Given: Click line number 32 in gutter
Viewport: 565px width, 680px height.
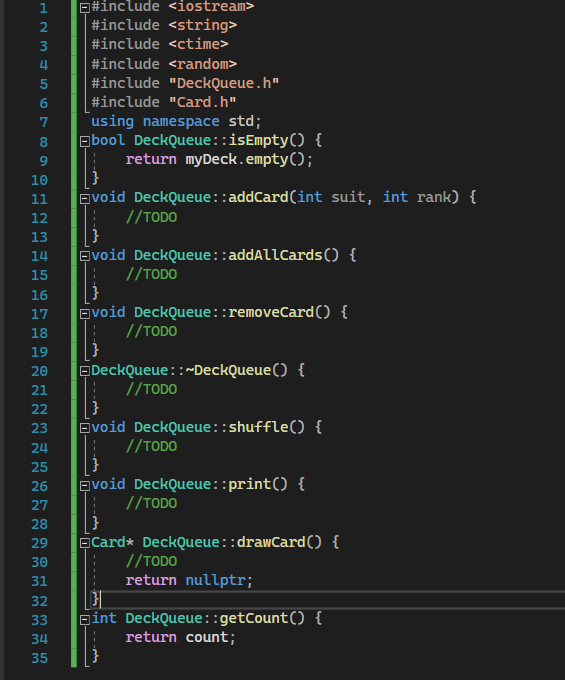Looking at the screenshot, I should click(x=39, y=601).
